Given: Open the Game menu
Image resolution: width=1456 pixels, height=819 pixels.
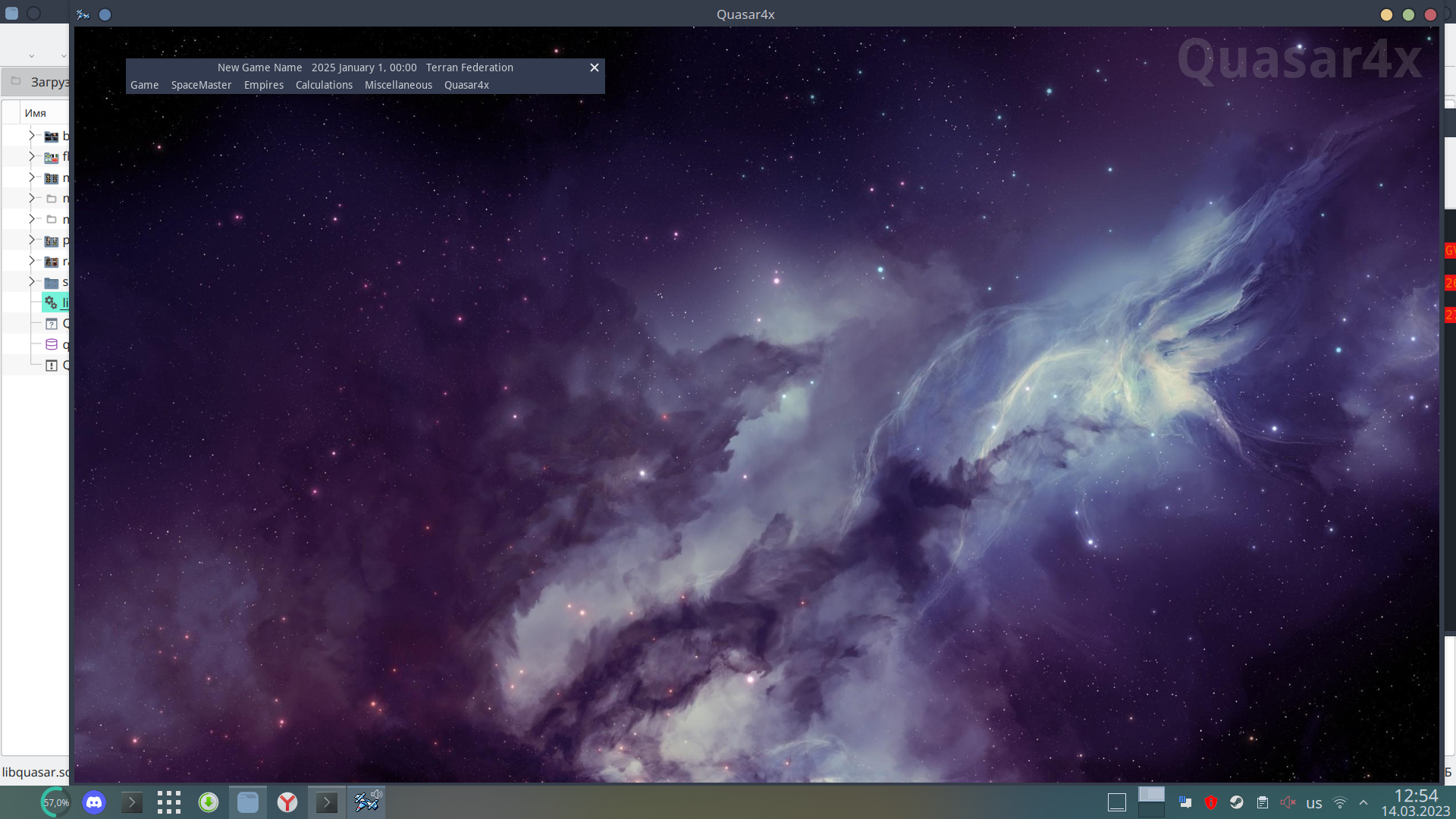Looking at the screenshot, I should pos(144,85).
